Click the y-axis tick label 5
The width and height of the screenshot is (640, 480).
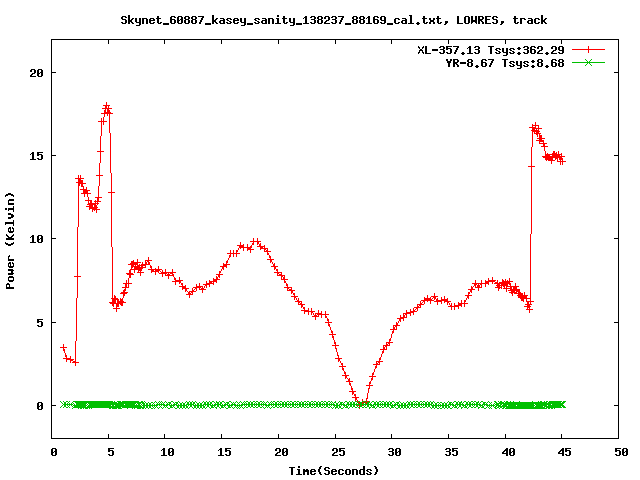(40, 323)
